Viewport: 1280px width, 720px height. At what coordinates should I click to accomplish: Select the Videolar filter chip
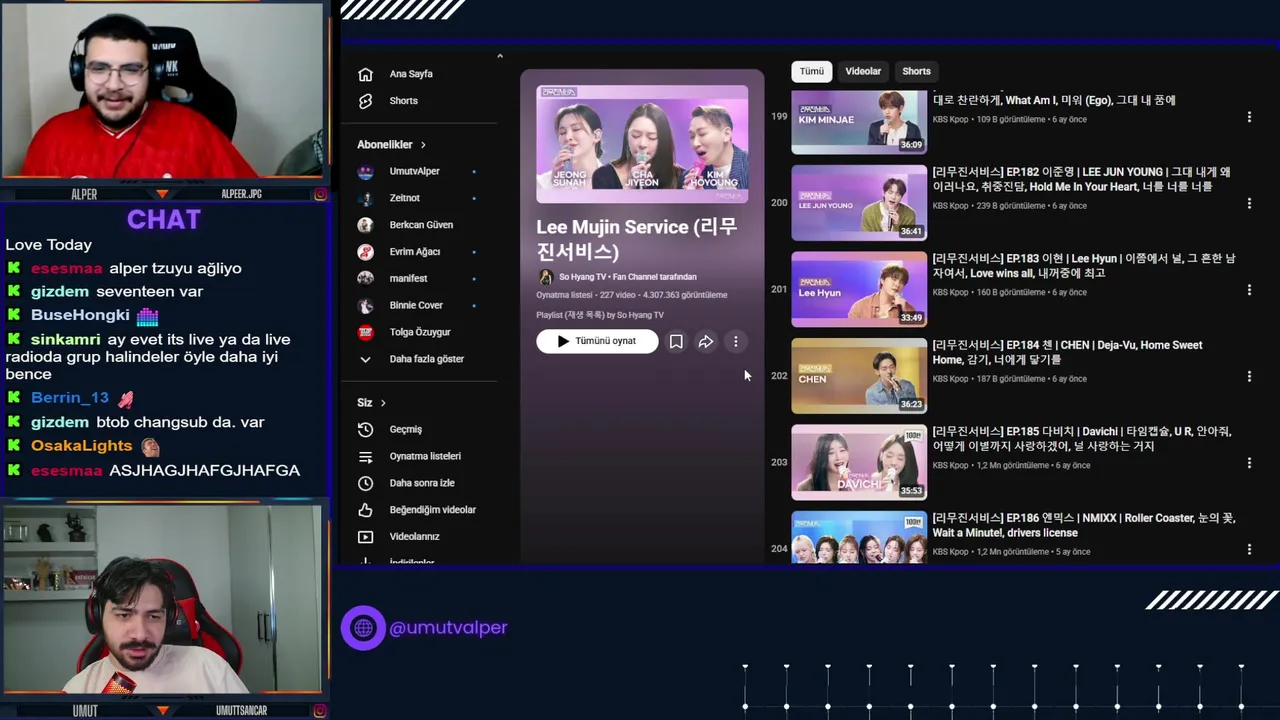click(x=863, y=71)
